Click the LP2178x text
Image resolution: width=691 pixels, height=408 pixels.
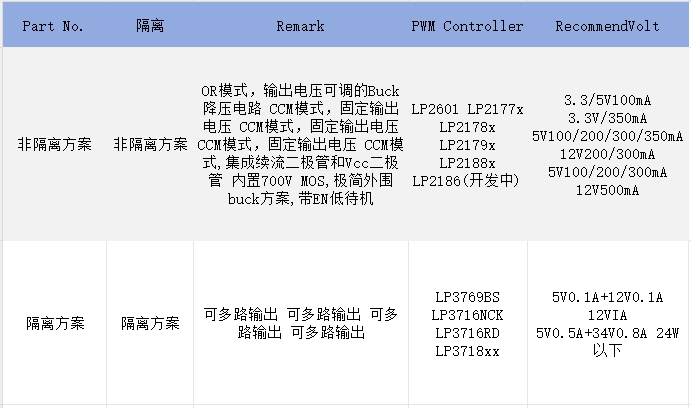(467, 127)
